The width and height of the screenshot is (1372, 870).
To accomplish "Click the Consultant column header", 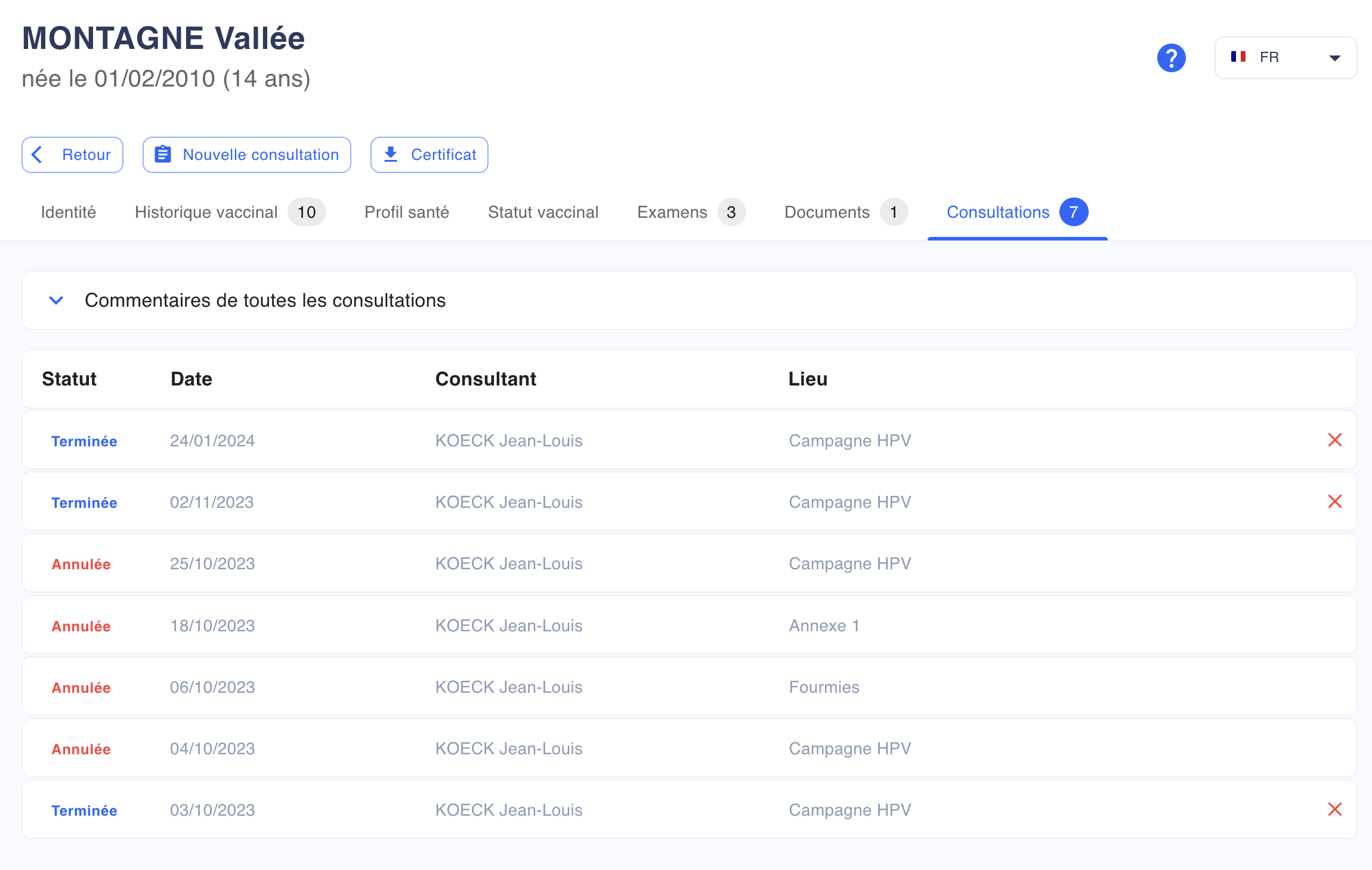I will coord(486,379).
